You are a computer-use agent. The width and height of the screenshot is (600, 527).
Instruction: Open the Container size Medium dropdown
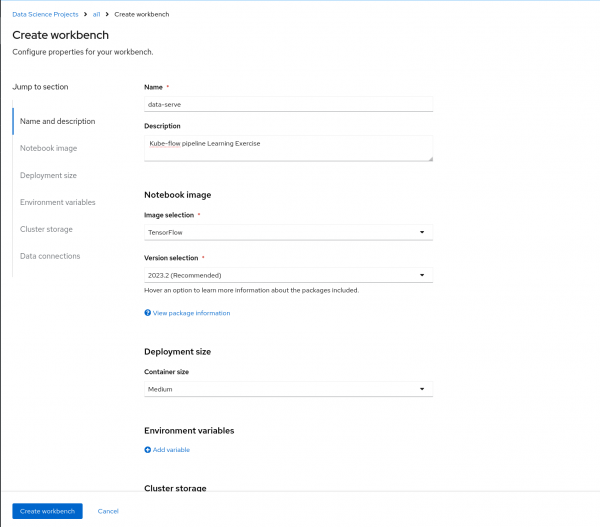[288, 389]
